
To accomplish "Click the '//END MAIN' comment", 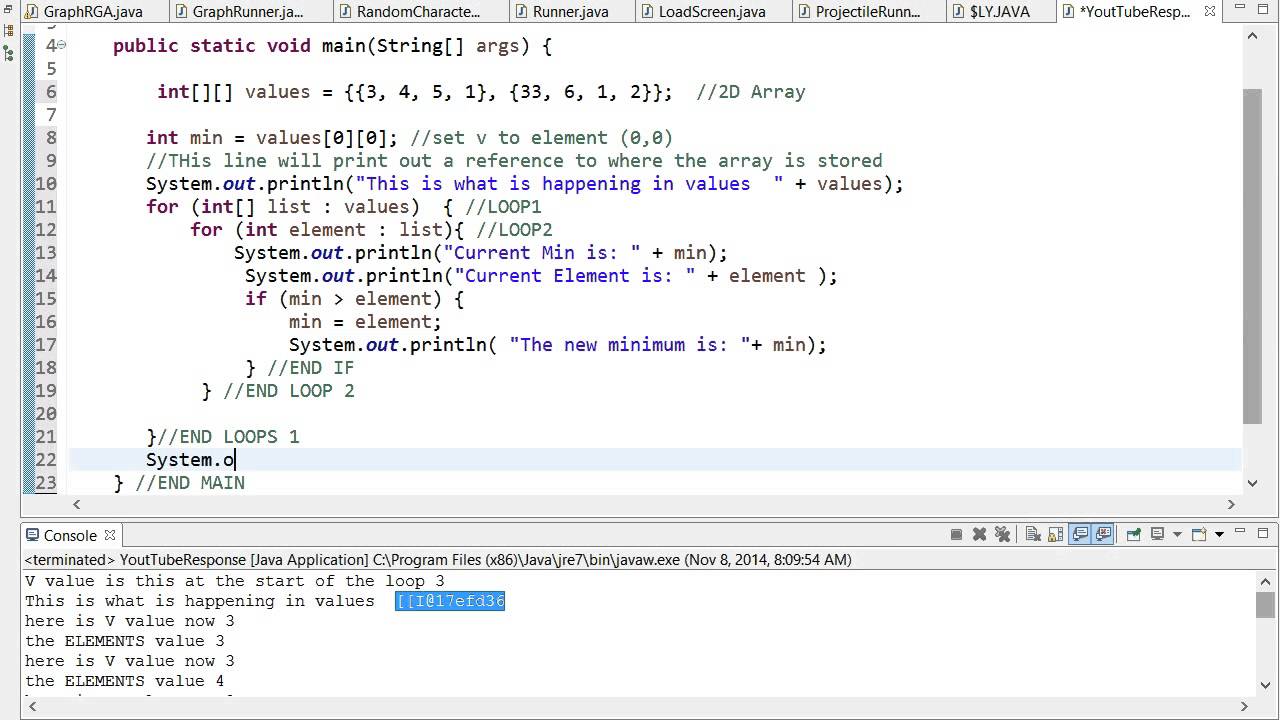I will point(190,483).
